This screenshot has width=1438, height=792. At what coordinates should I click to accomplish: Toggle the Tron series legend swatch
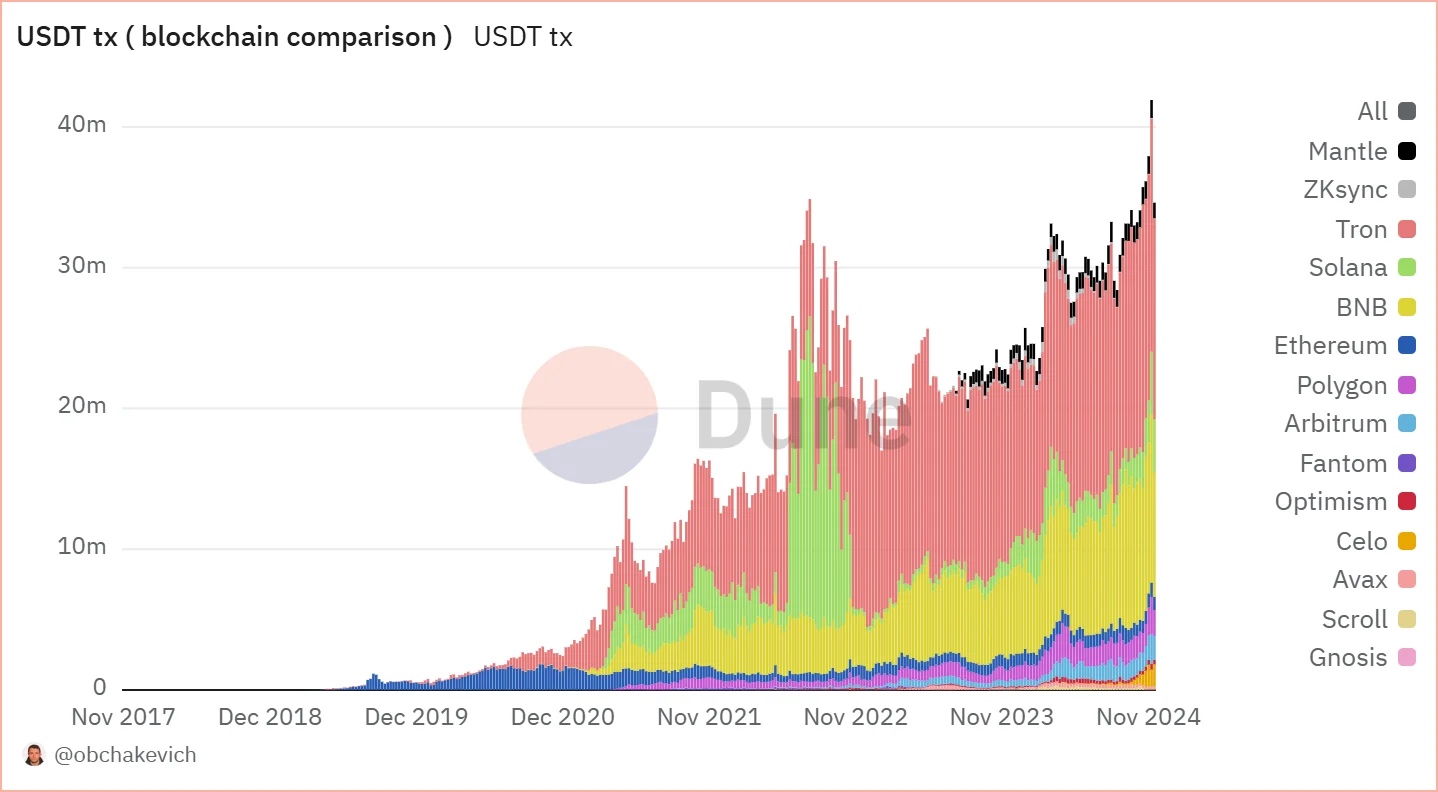pos(1407,229)
